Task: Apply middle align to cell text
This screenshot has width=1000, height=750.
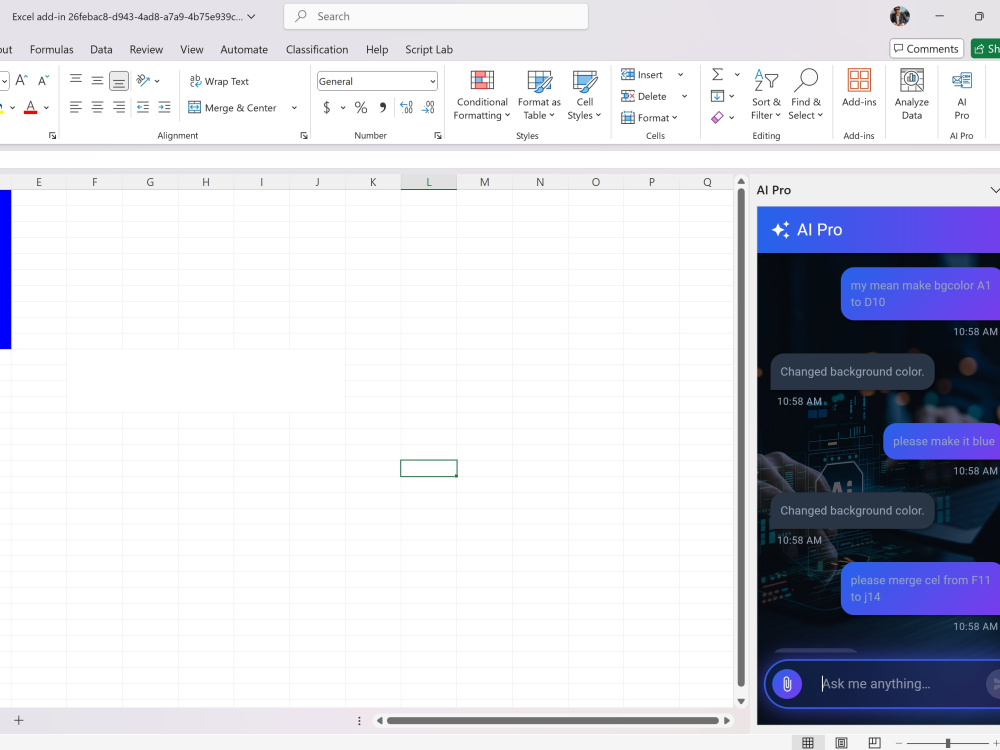Action: 97,80
